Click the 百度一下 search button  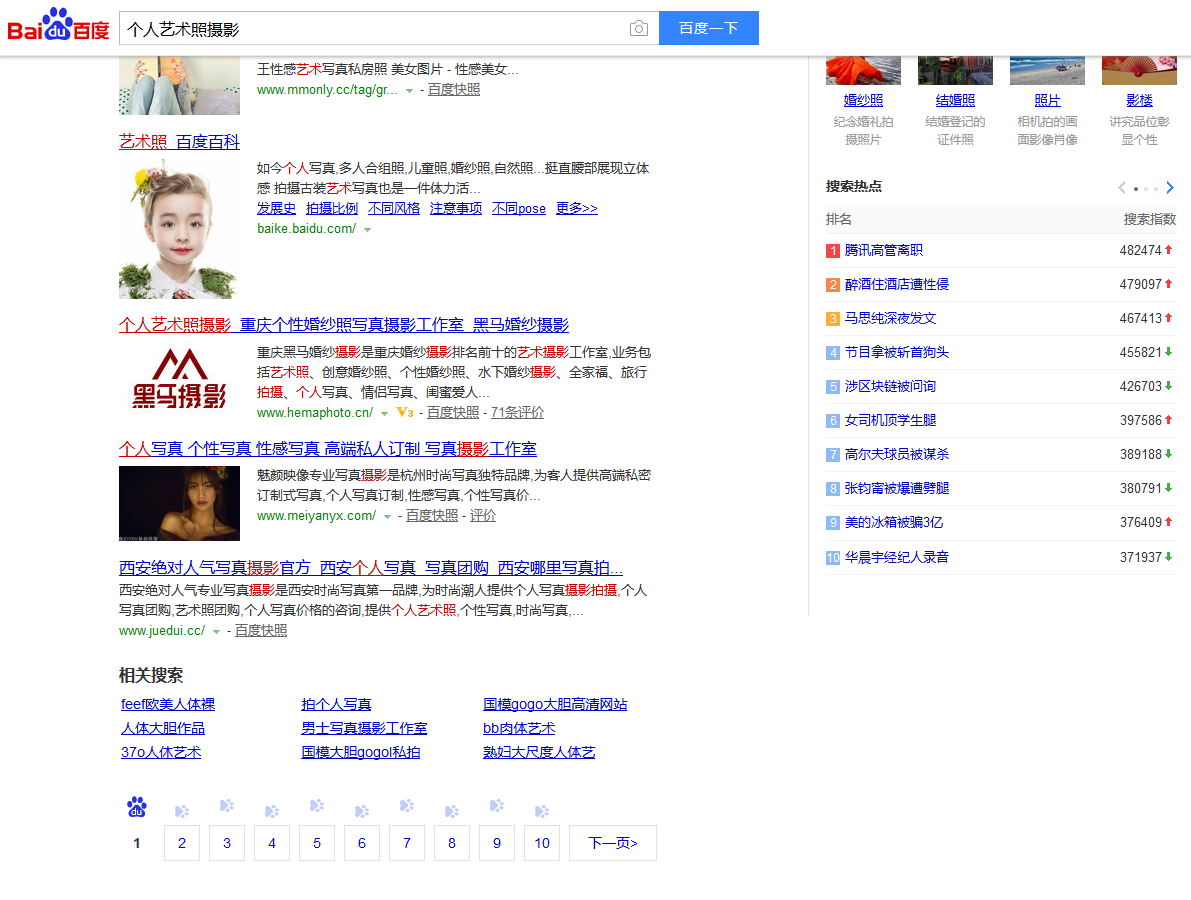coord(709,28)
